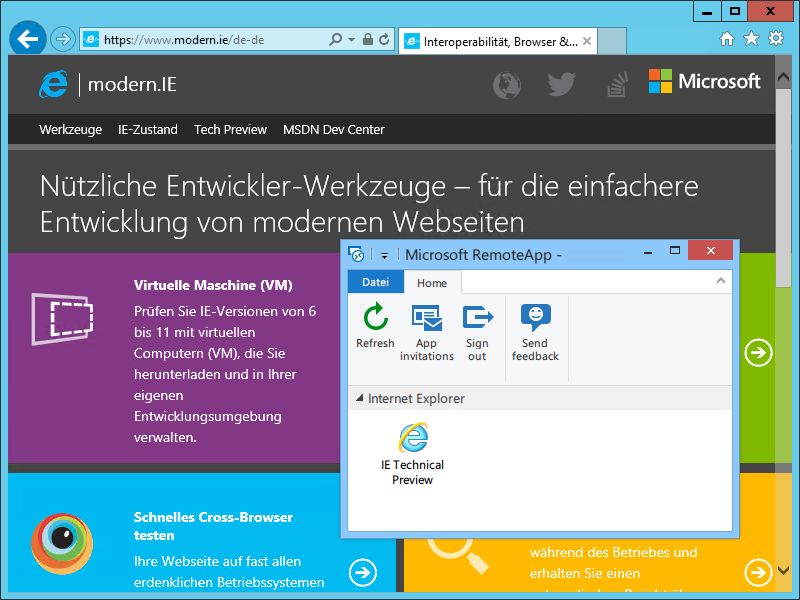Open the browser Tools gear icon
Image resolution: width=800 pixels, height=600 pixels.
(776, 39)
